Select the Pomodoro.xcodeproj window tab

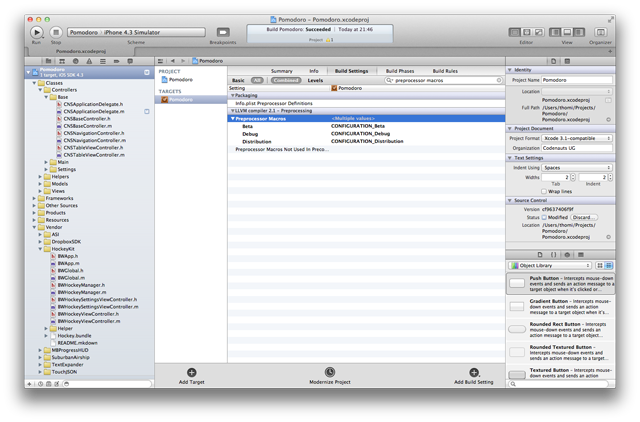(81, 51)
